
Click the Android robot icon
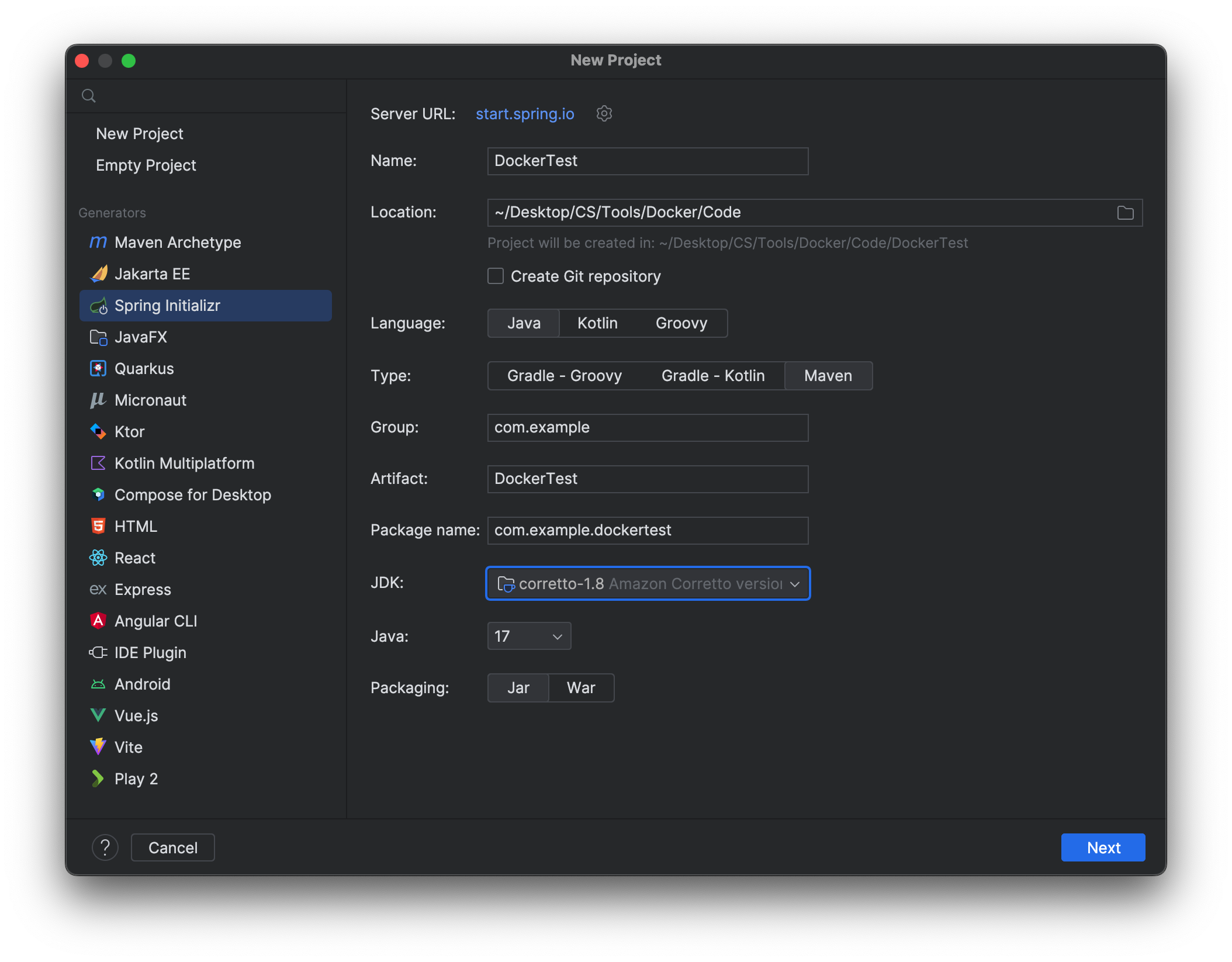[98, 684]
